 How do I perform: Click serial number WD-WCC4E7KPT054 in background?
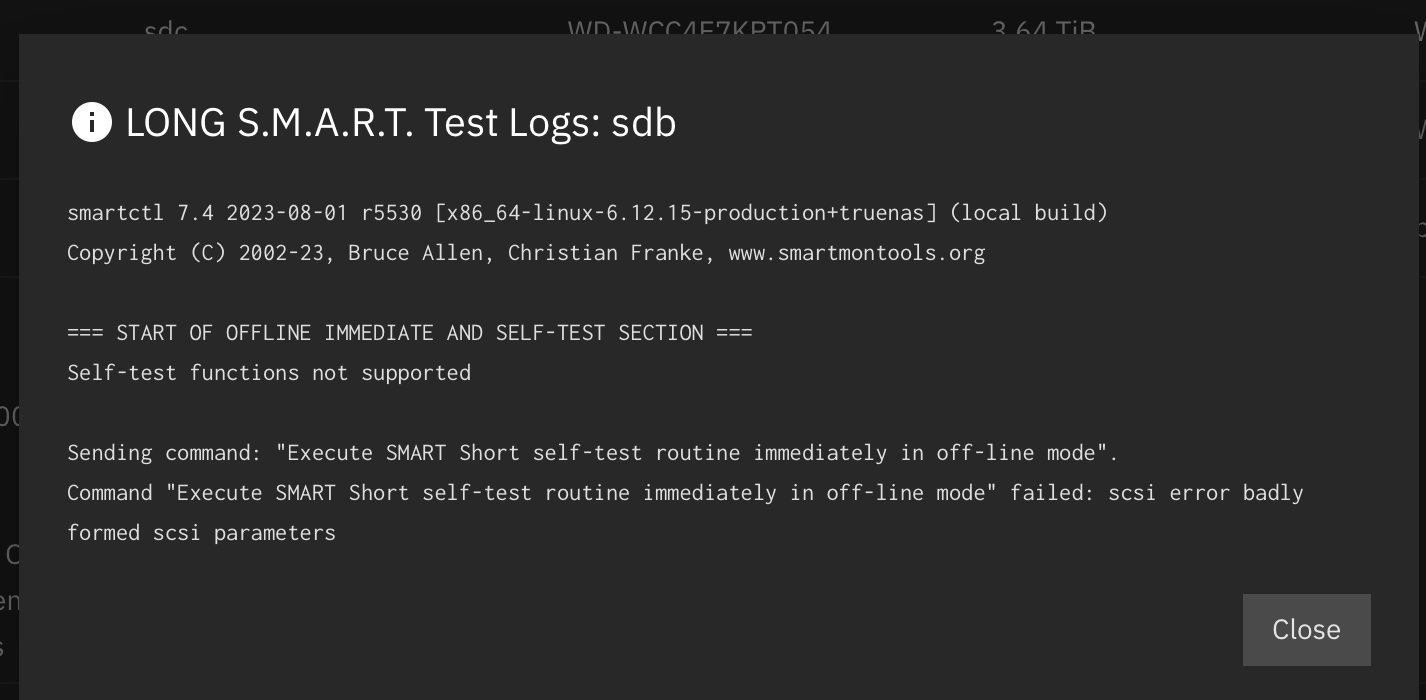699,30
